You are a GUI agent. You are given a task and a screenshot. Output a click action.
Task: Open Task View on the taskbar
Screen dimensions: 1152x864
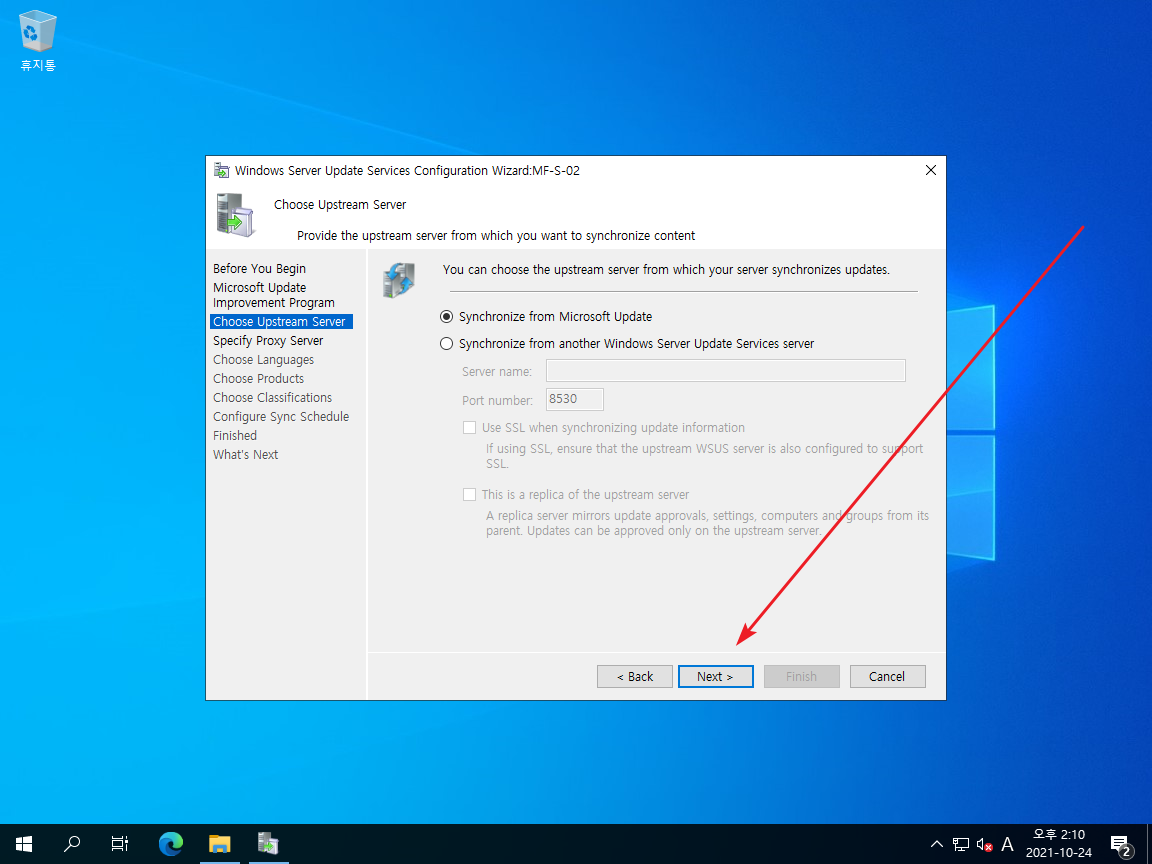coord(120,843)
